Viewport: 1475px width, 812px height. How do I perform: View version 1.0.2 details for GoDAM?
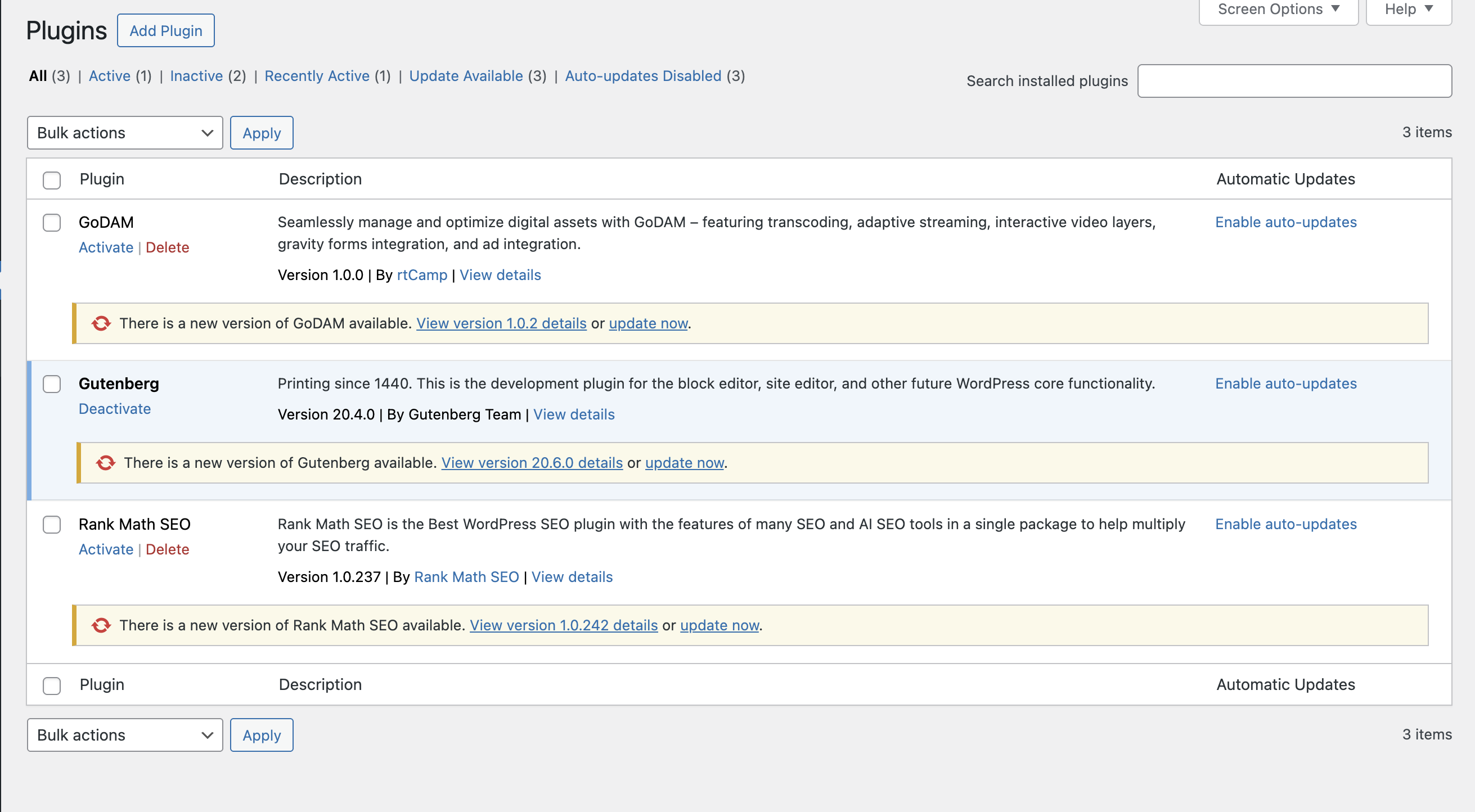tap(502, 323)
